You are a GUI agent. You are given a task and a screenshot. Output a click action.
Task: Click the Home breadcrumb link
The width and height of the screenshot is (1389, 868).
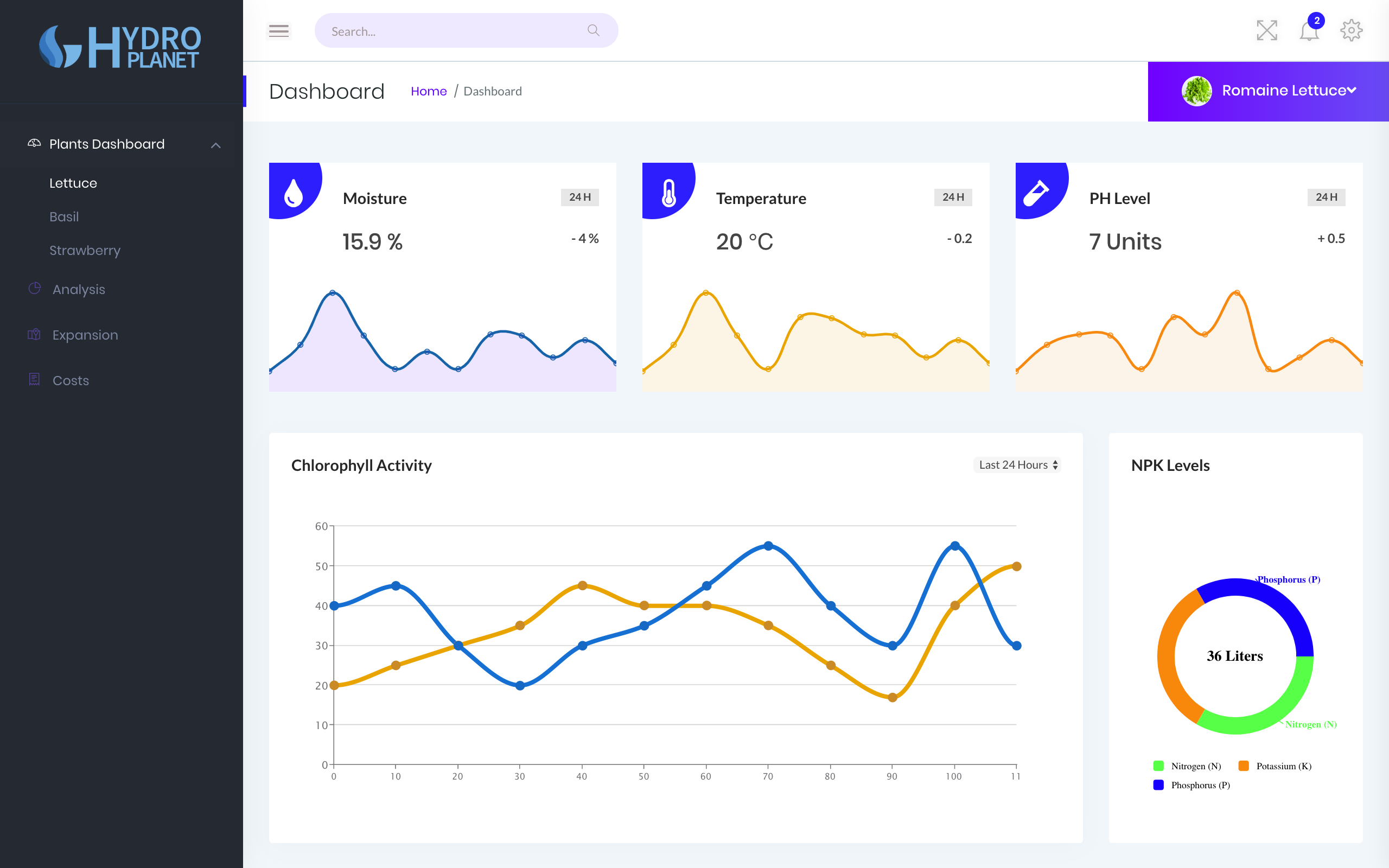click(428, 91)
